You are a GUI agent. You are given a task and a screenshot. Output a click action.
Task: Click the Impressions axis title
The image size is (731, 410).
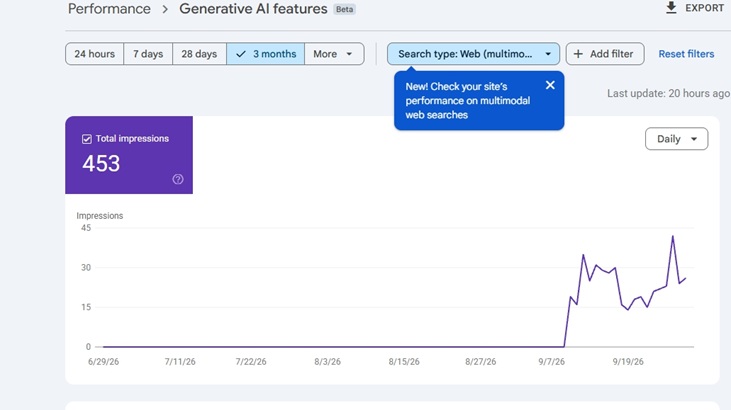(x=100, y=216)
